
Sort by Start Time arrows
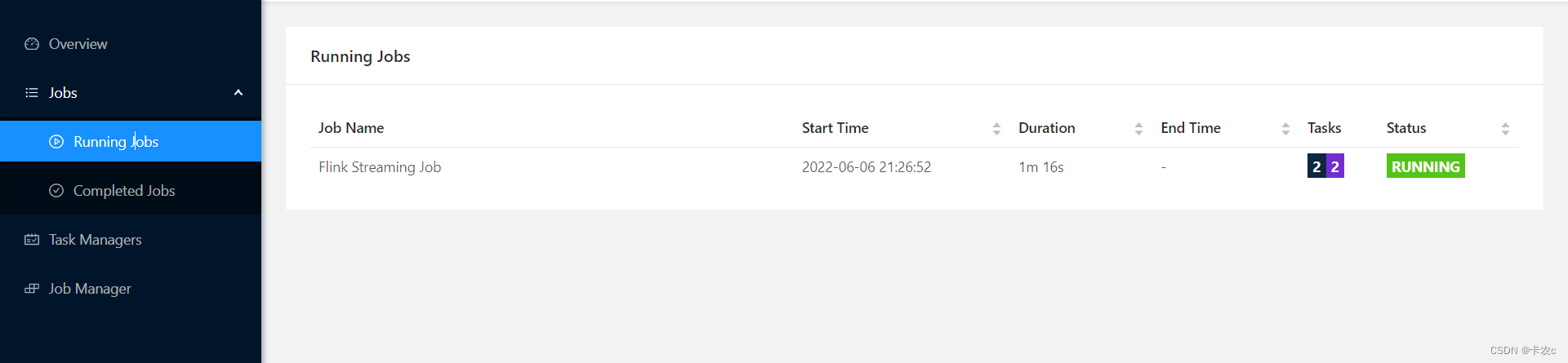pos(996,129)
